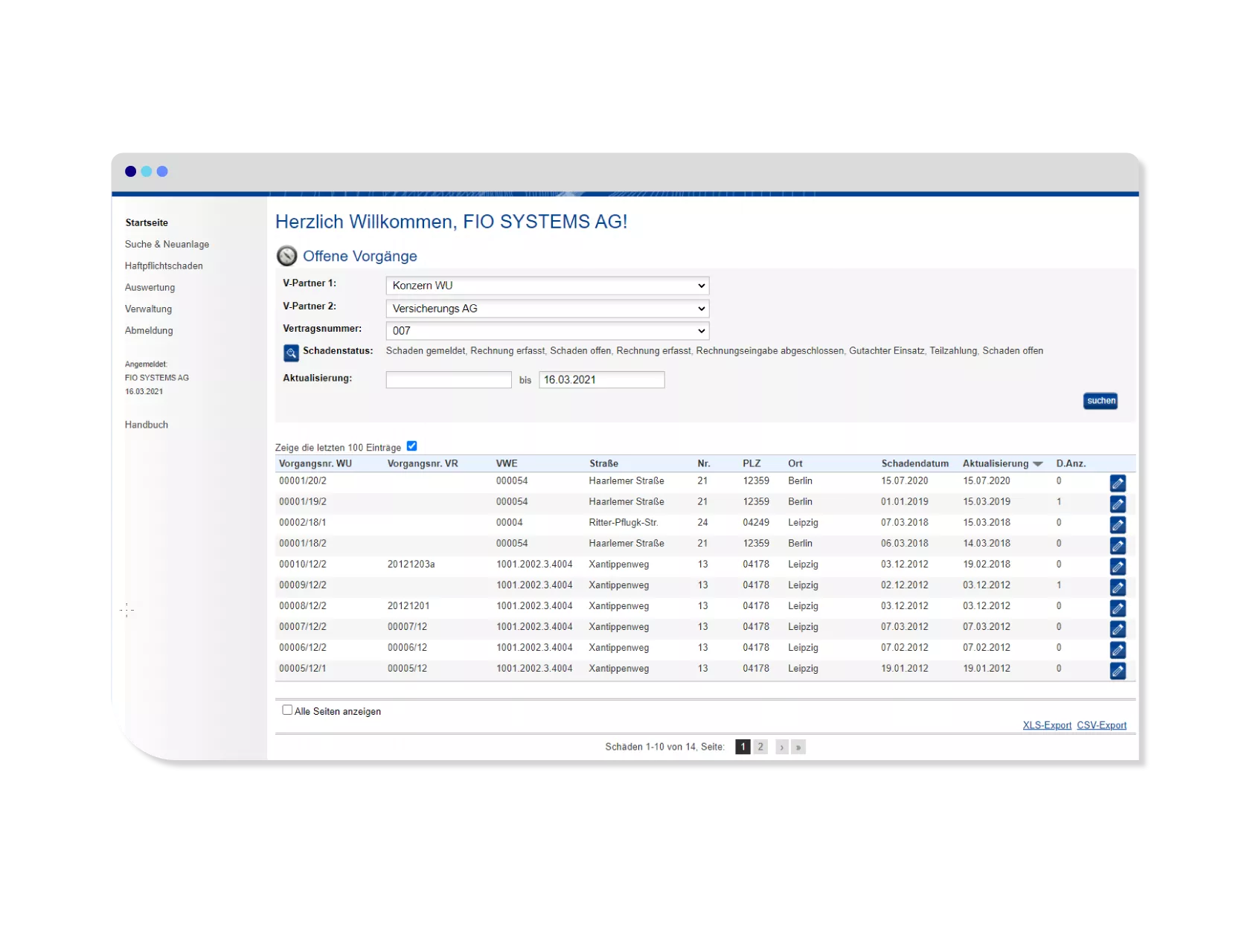
Task: Open Verwaltung menu item
Action: tap(148, 309)
